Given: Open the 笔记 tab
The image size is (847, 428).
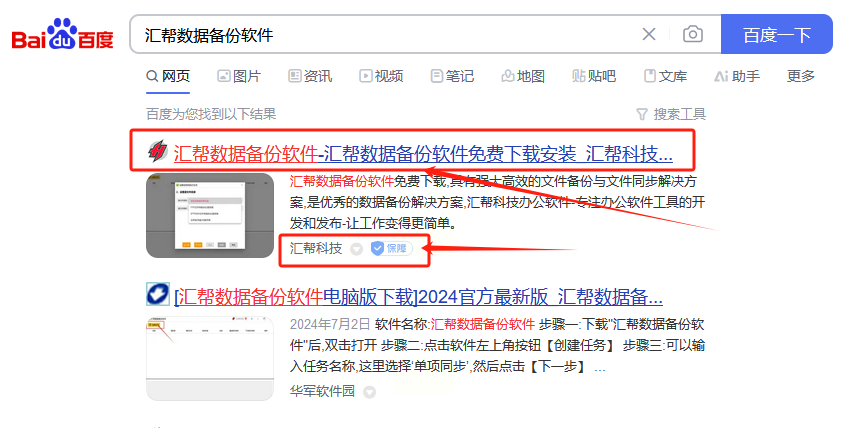Looking at the screenshot, I should pyautogui.click(x=452, y=76).
